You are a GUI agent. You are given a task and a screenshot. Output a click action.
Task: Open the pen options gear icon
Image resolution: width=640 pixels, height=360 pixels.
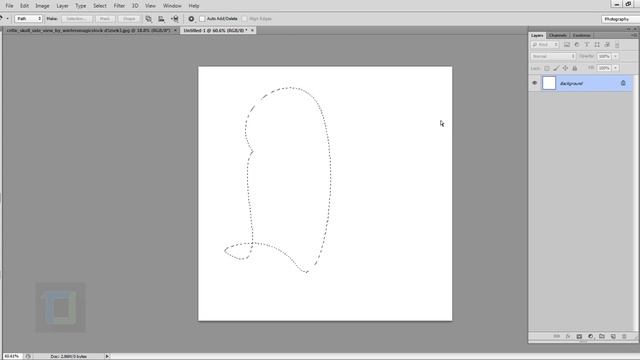point(191,19)
